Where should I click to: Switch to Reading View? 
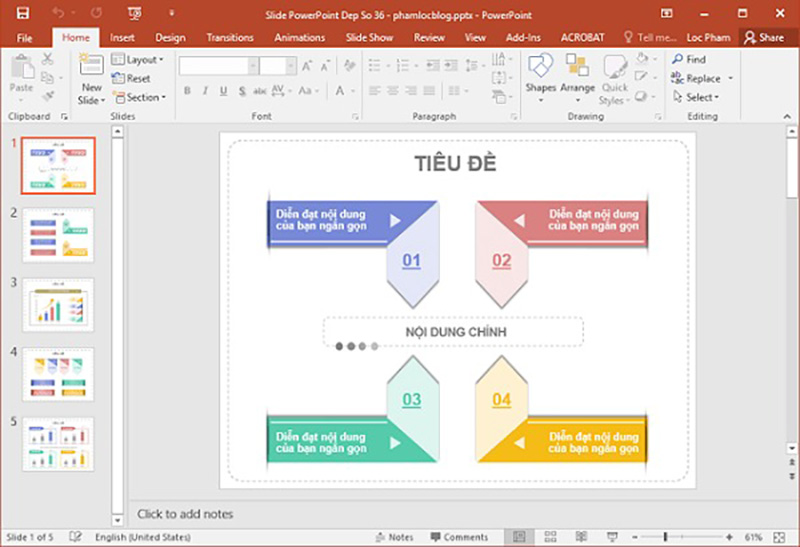pos(581,536)
